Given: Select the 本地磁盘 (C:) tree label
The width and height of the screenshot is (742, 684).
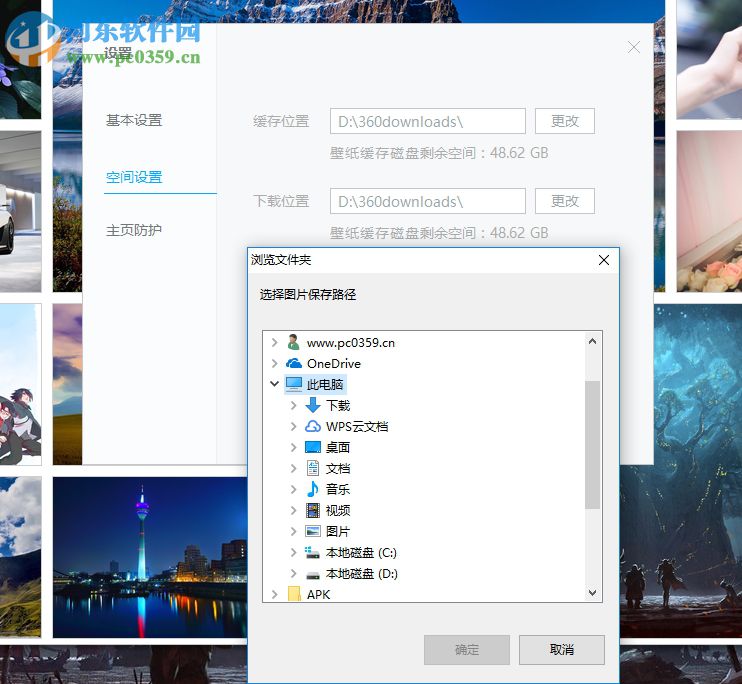Looking at the screenshot, I should 361,552.
